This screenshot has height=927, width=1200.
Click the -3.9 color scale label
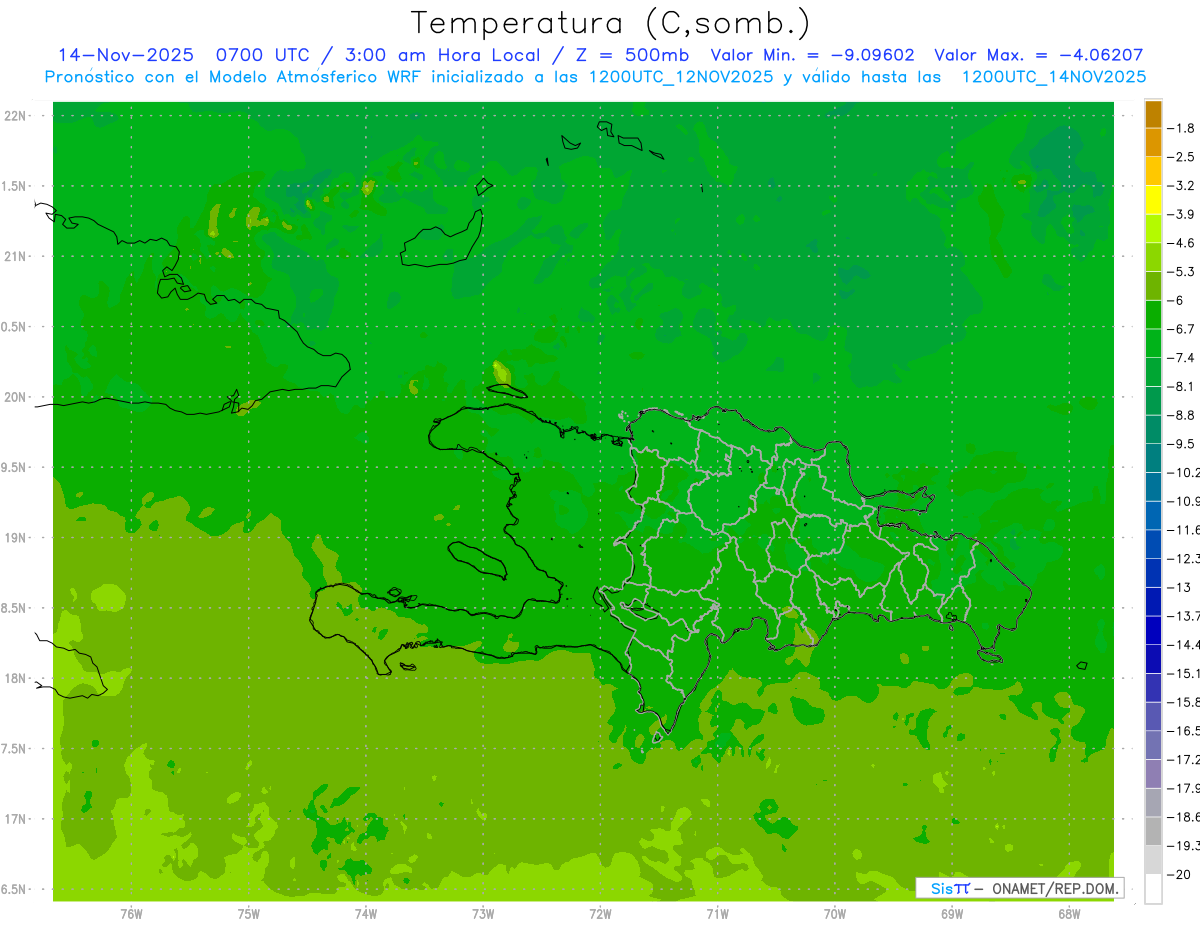pyautogui.click(x=1181, y=214)
